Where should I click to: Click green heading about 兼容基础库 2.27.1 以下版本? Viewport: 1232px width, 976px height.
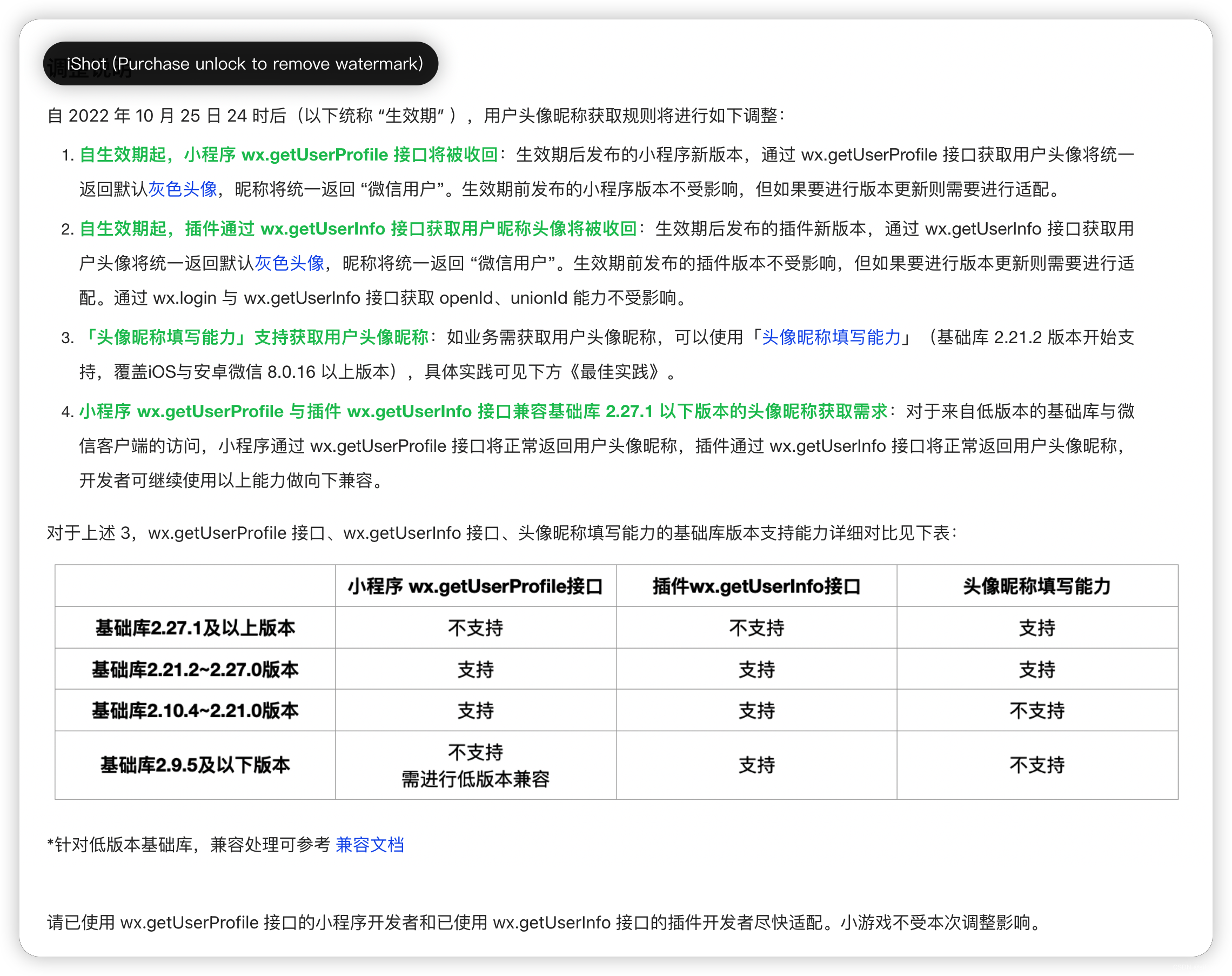[484, 411]
